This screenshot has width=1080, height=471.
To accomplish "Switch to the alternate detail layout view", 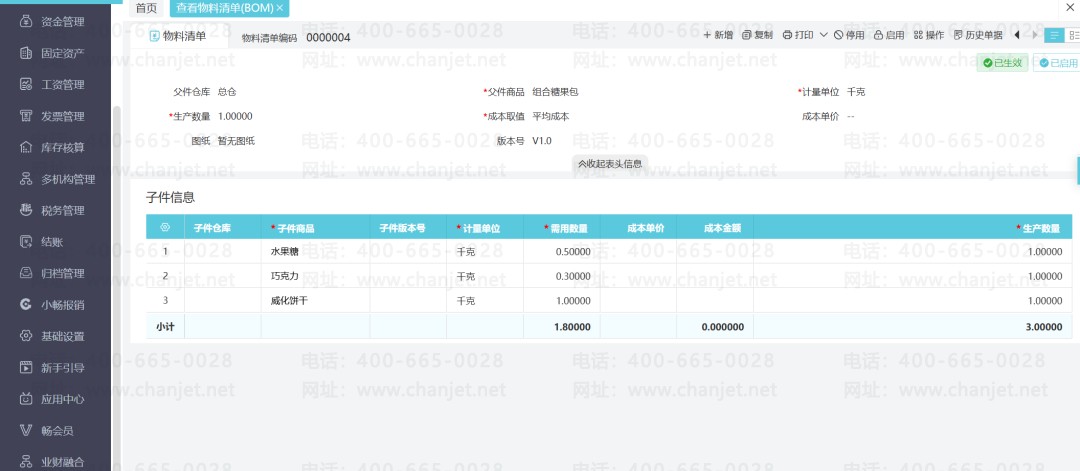I will click(x=1072, y=35).
